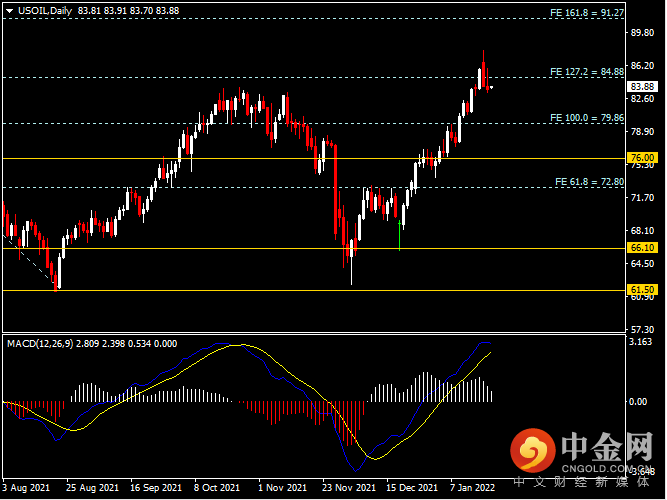Click the 7 Jan 2022 date label
Screen dimensions: 667x500
click(473, 487)
